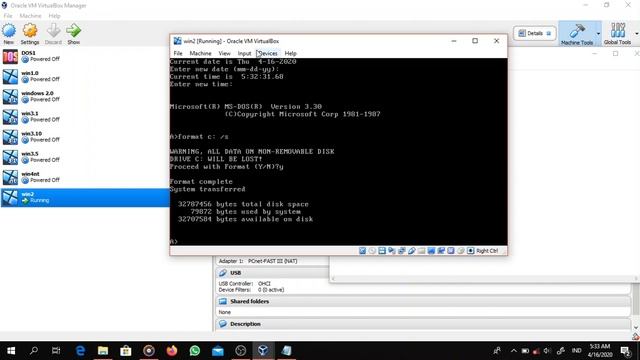Image resolution: width=640 pixels, height=360 pixels.
Task: Select the running win2 virtual machine
Action: pyautogui.click(x=84, y=198)
